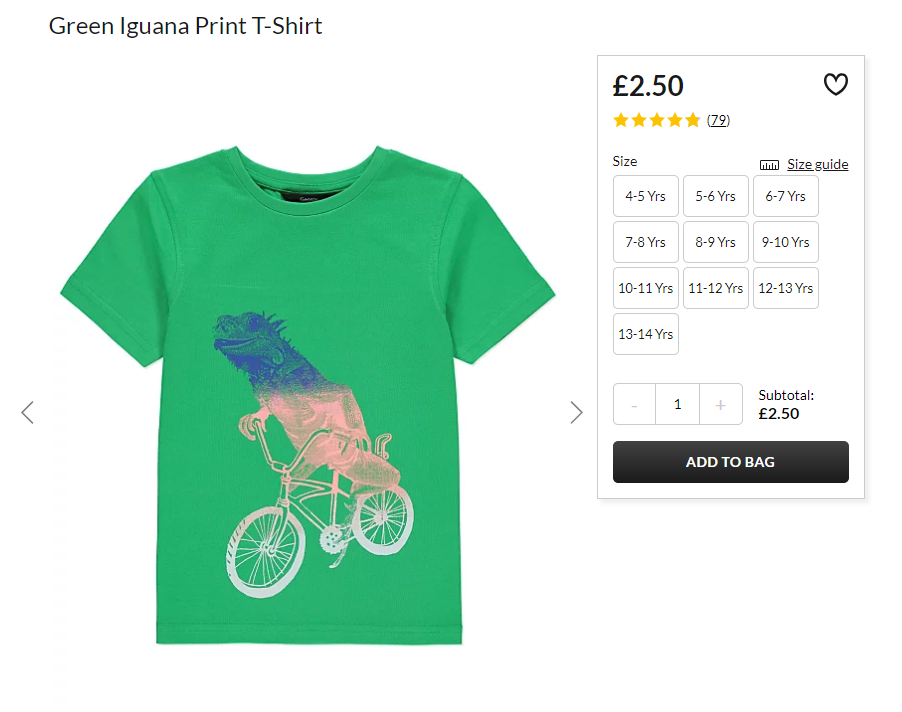Select the 11-12 Yrs size button
Screen dimensions: 902x712
coord(716,288)
